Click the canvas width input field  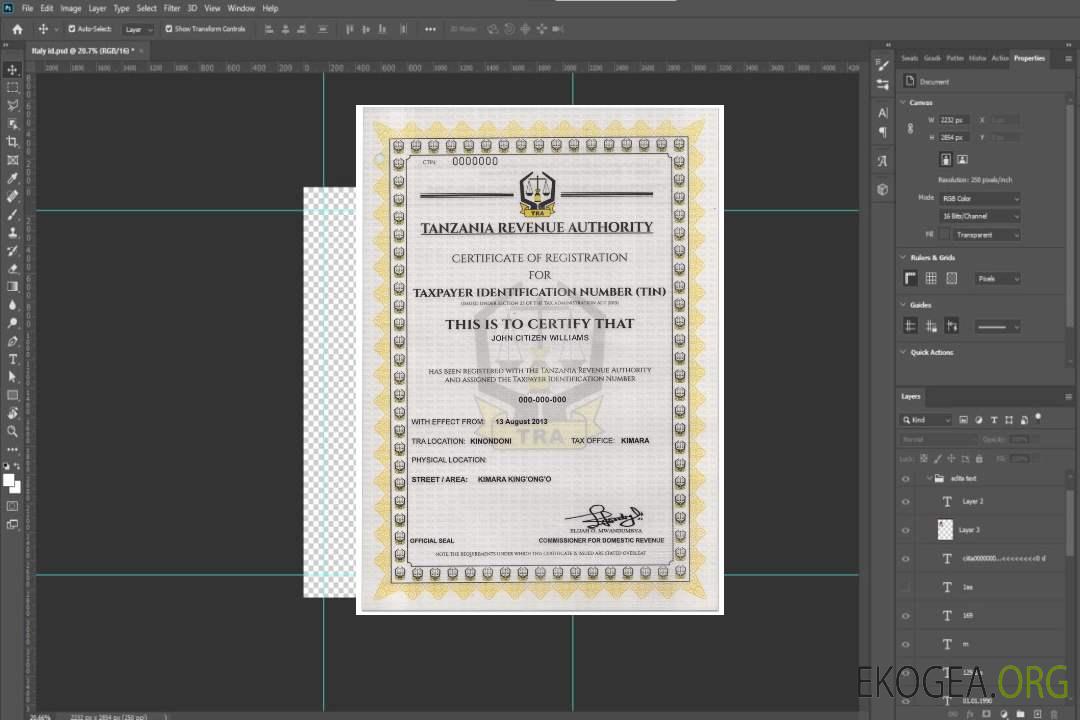[954, 120]
